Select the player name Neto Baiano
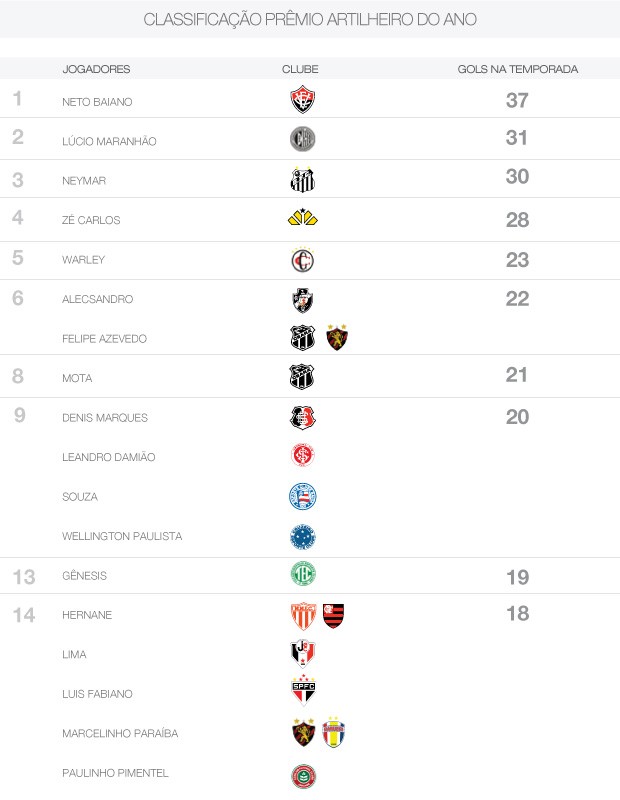The height and width of the screenshot is (800, 620). click(x=97, y=102)
